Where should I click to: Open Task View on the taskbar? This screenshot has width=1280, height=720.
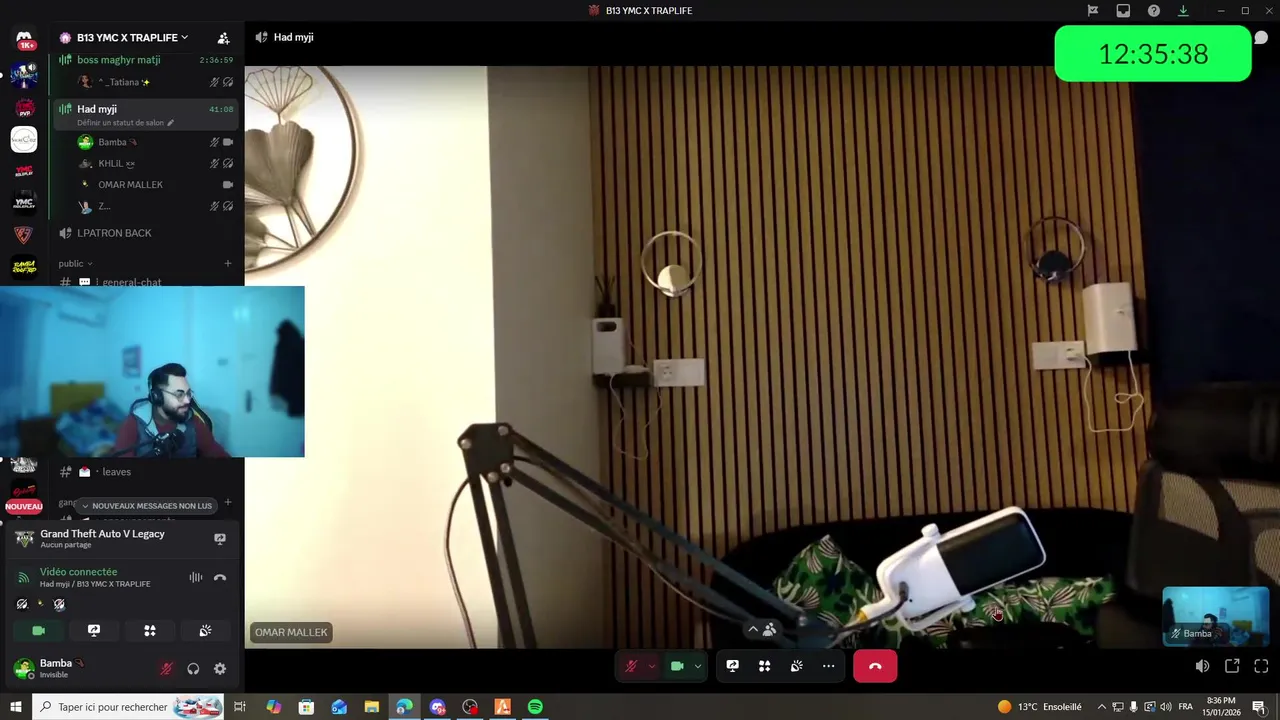[240, 707]
